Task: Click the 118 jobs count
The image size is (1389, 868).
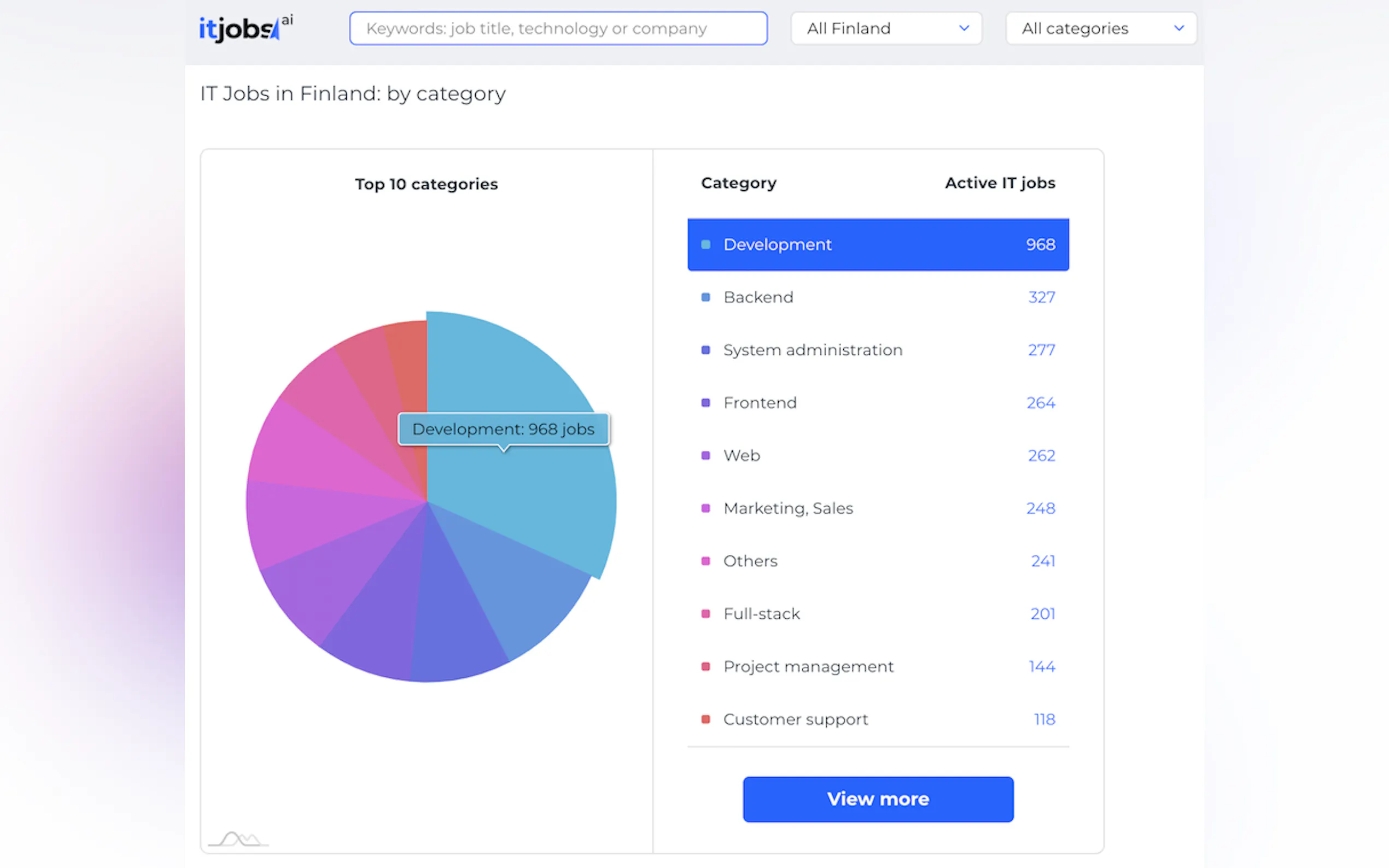Action: pos(1044,720)
